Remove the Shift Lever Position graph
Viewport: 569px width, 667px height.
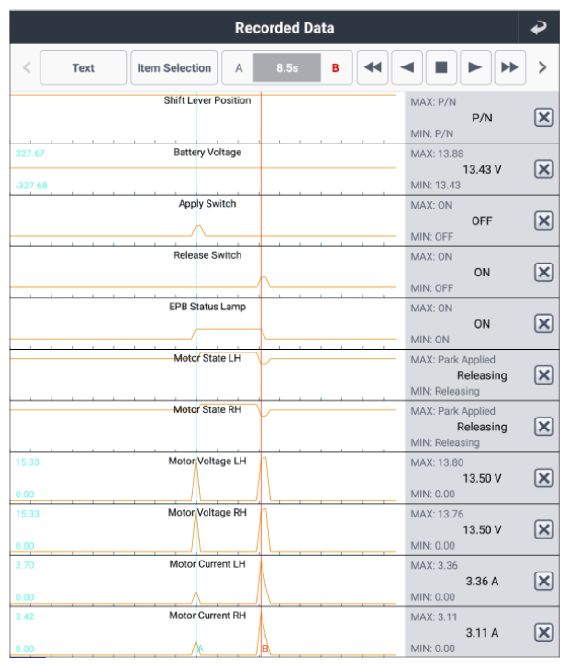[x=543, y=117]
